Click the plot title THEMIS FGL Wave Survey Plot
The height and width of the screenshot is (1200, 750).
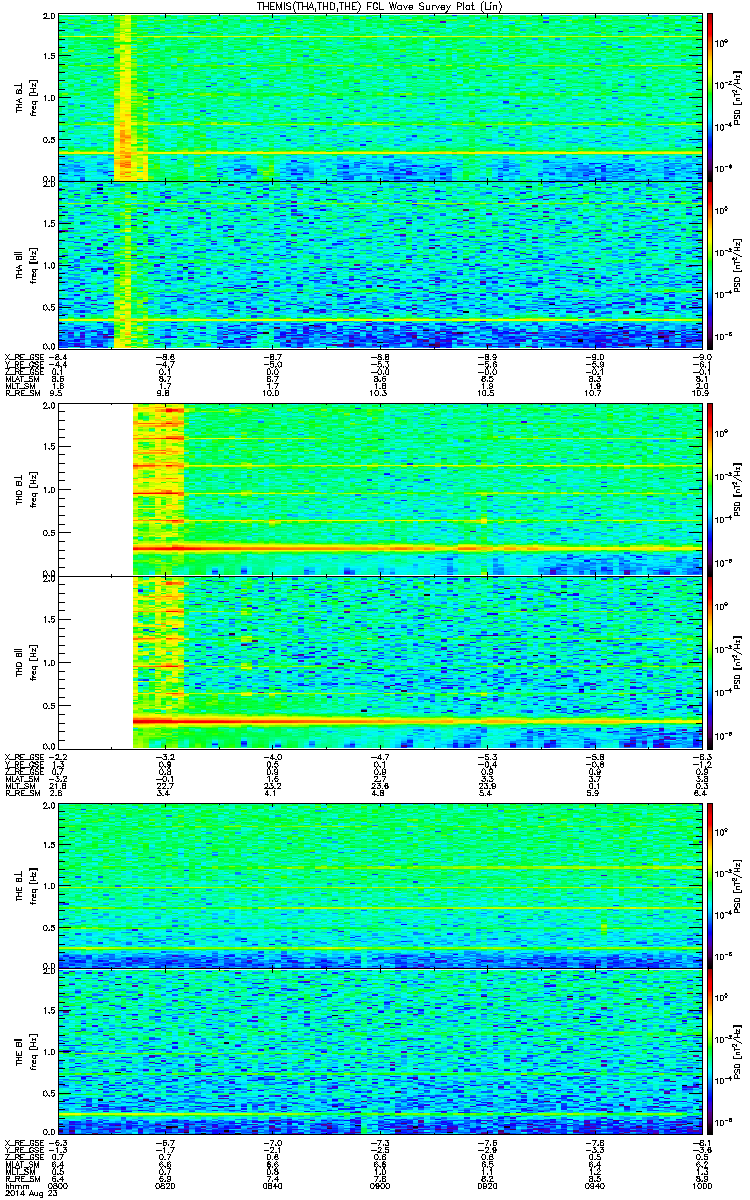382,7
